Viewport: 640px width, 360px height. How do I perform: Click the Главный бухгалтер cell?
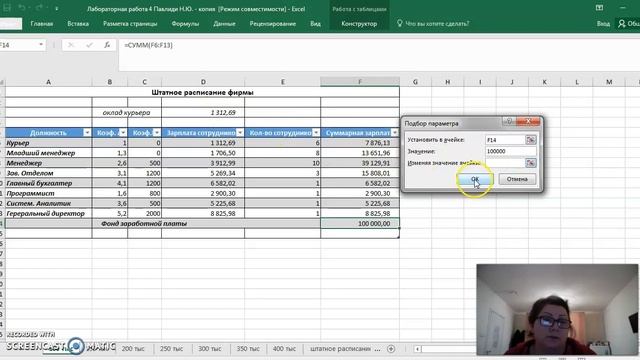point(48,183)
